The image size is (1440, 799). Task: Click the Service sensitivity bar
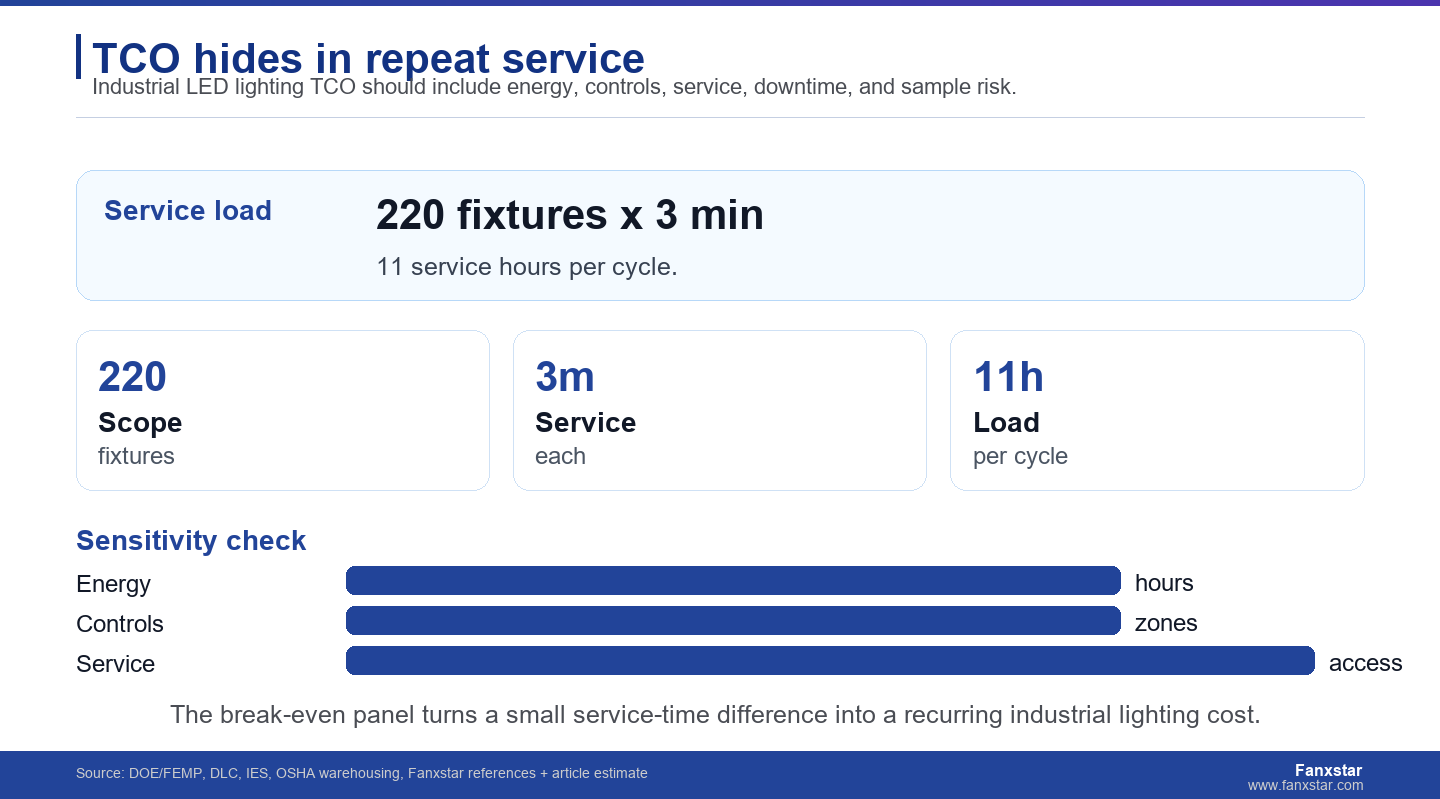[830, 661]
